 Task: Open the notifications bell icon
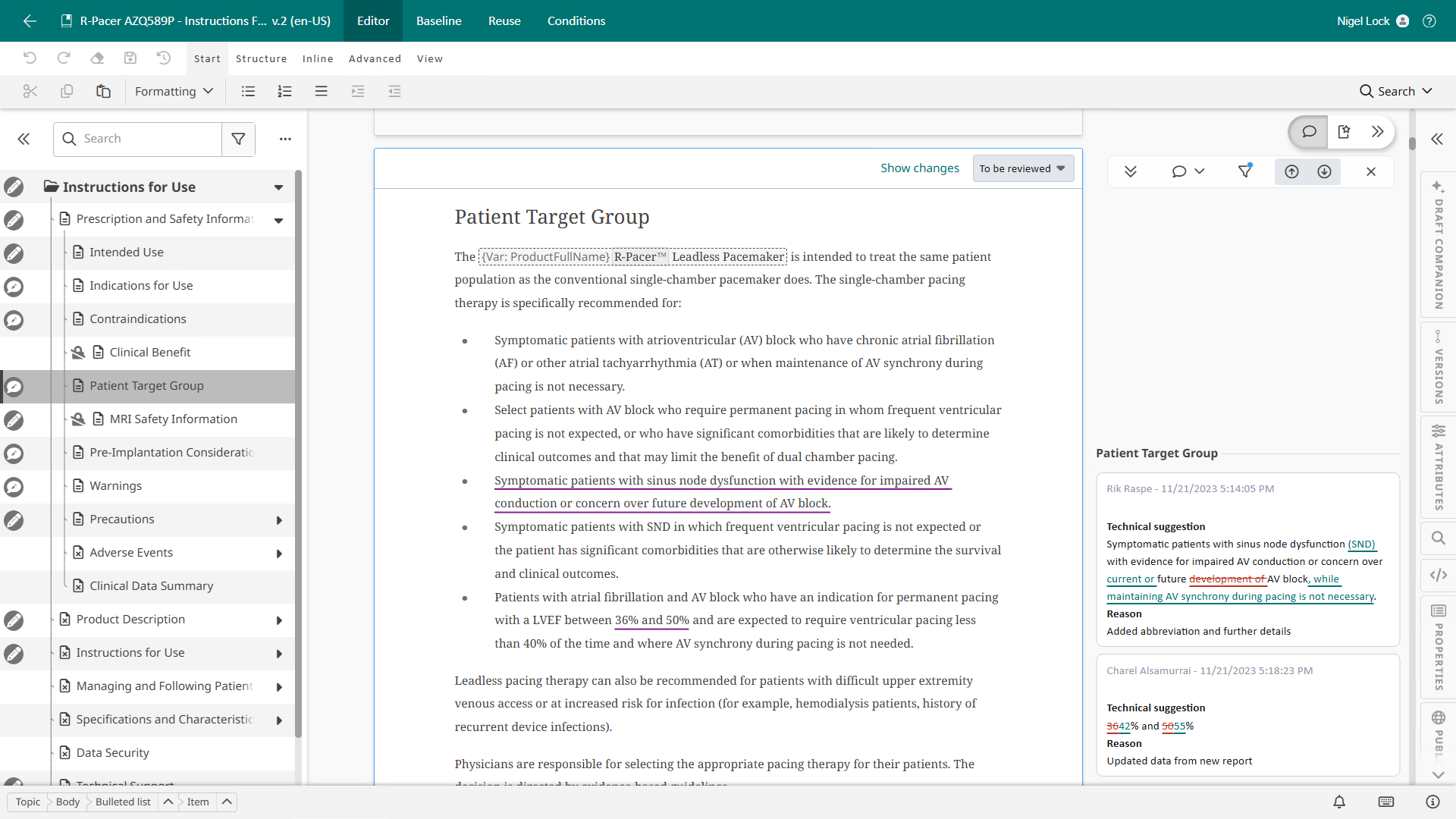tap(1339, 802)
